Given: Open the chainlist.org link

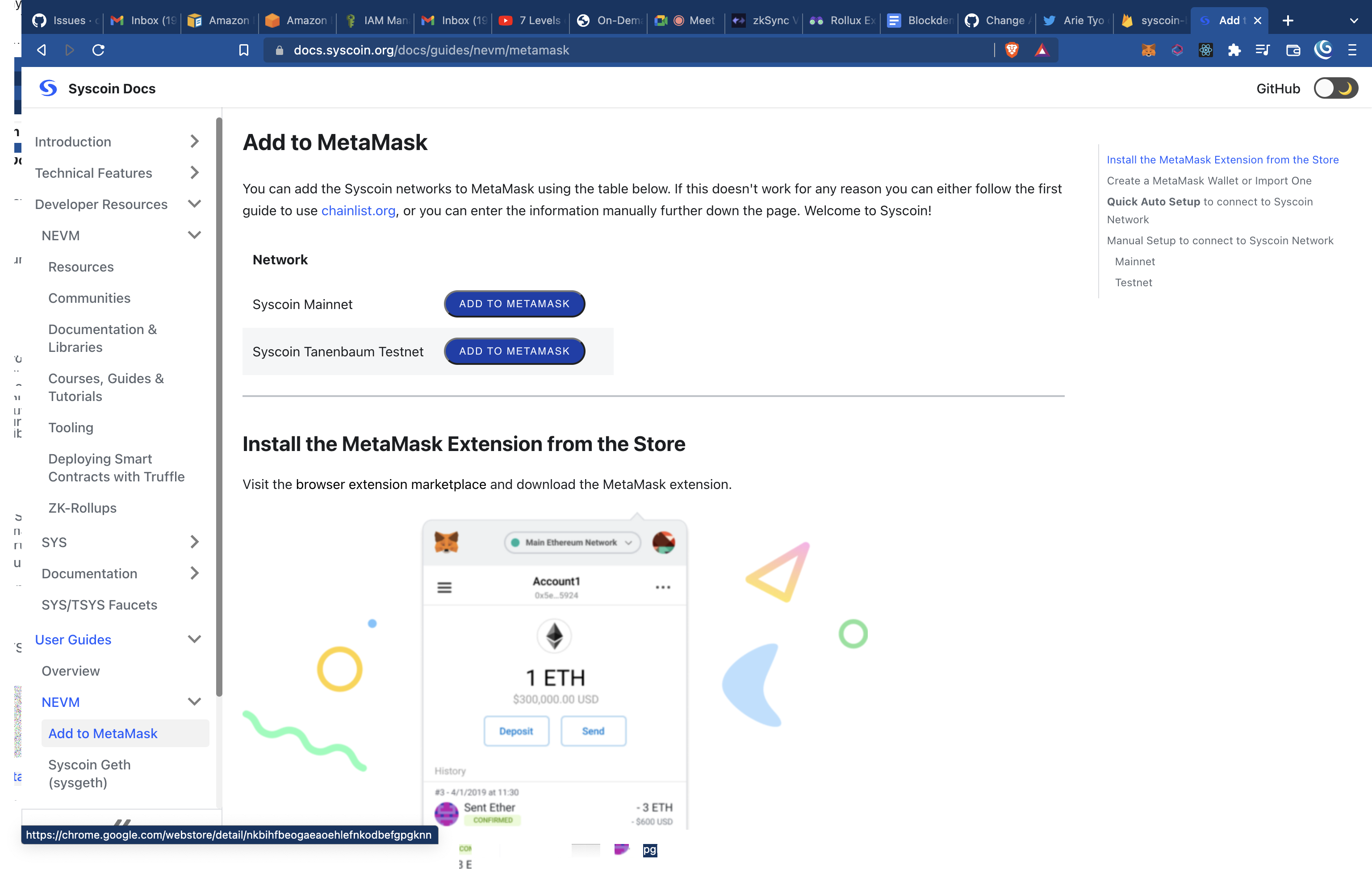Looking at the screenshot, I should 358,211.
